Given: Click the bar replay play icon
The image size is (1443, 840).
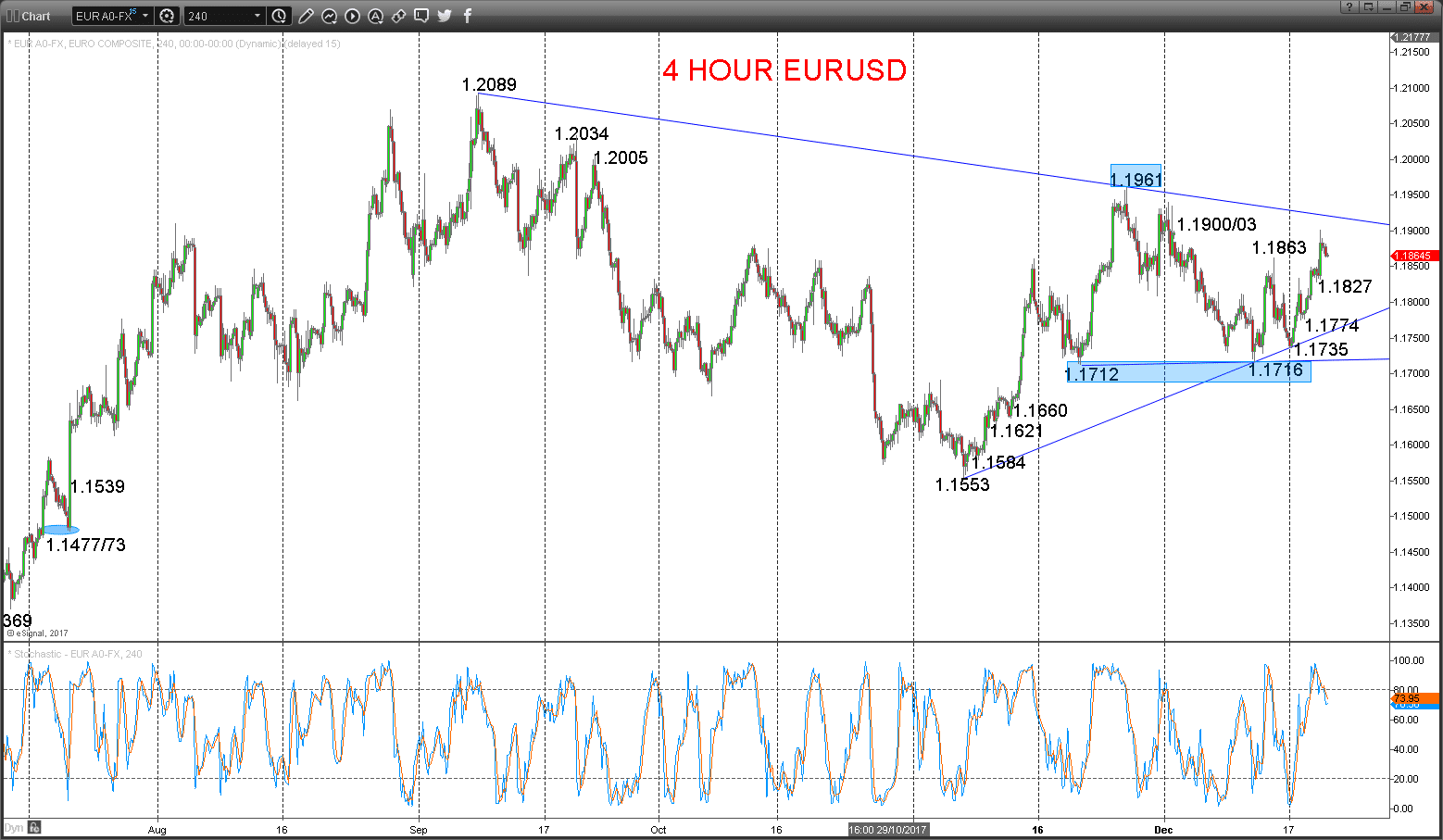Looking at the screenshot, I should click(x=353, y=16).
